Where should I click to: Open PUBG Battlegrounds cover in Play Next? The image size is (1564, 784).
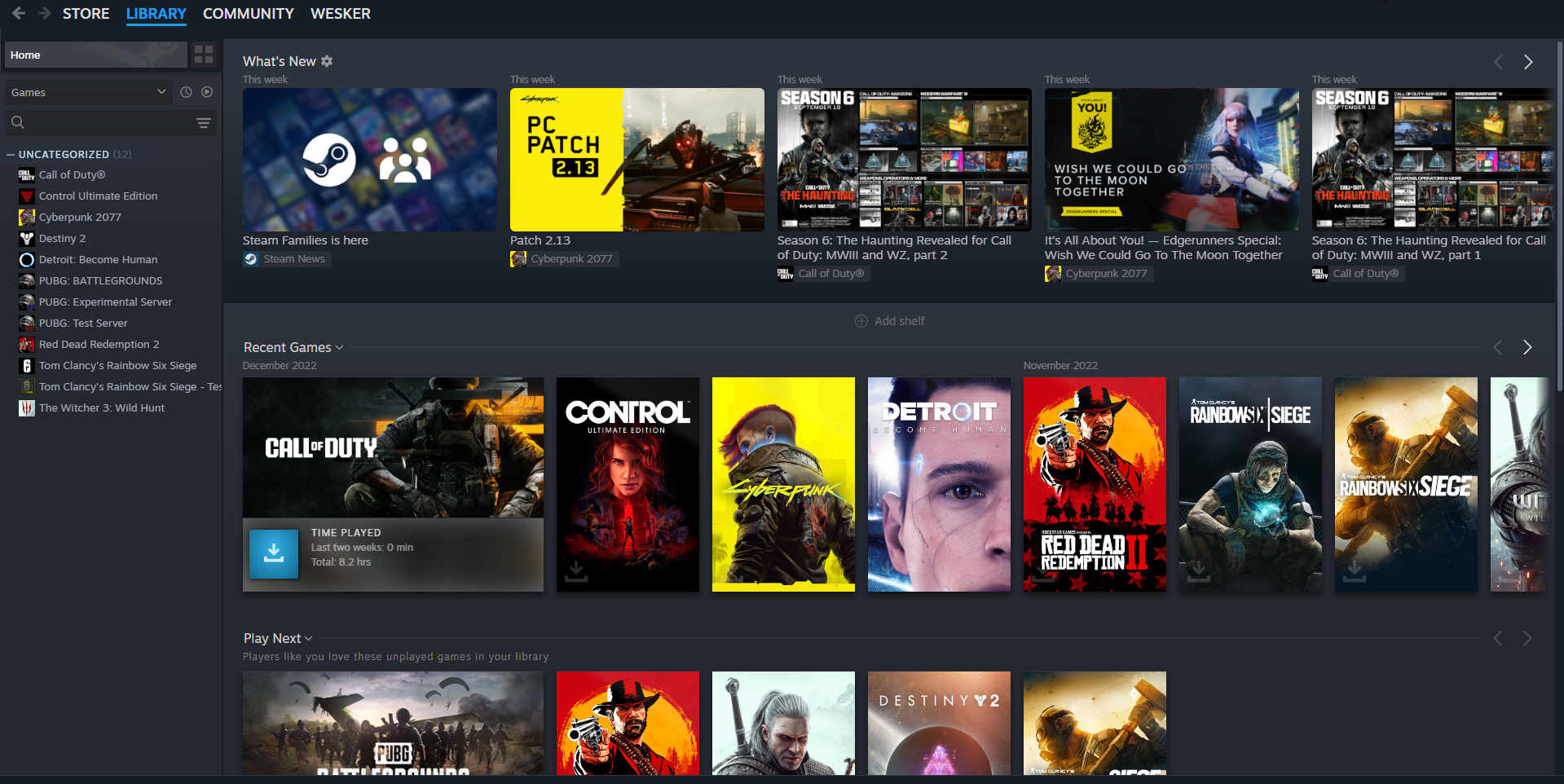[x=393, y=723]
